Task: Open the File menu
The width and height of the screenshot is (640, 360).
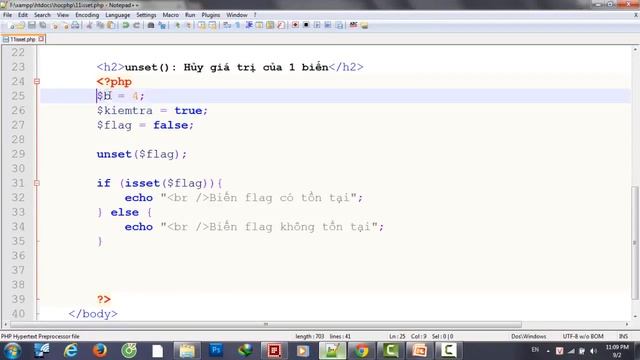Action: pos(7,15)
